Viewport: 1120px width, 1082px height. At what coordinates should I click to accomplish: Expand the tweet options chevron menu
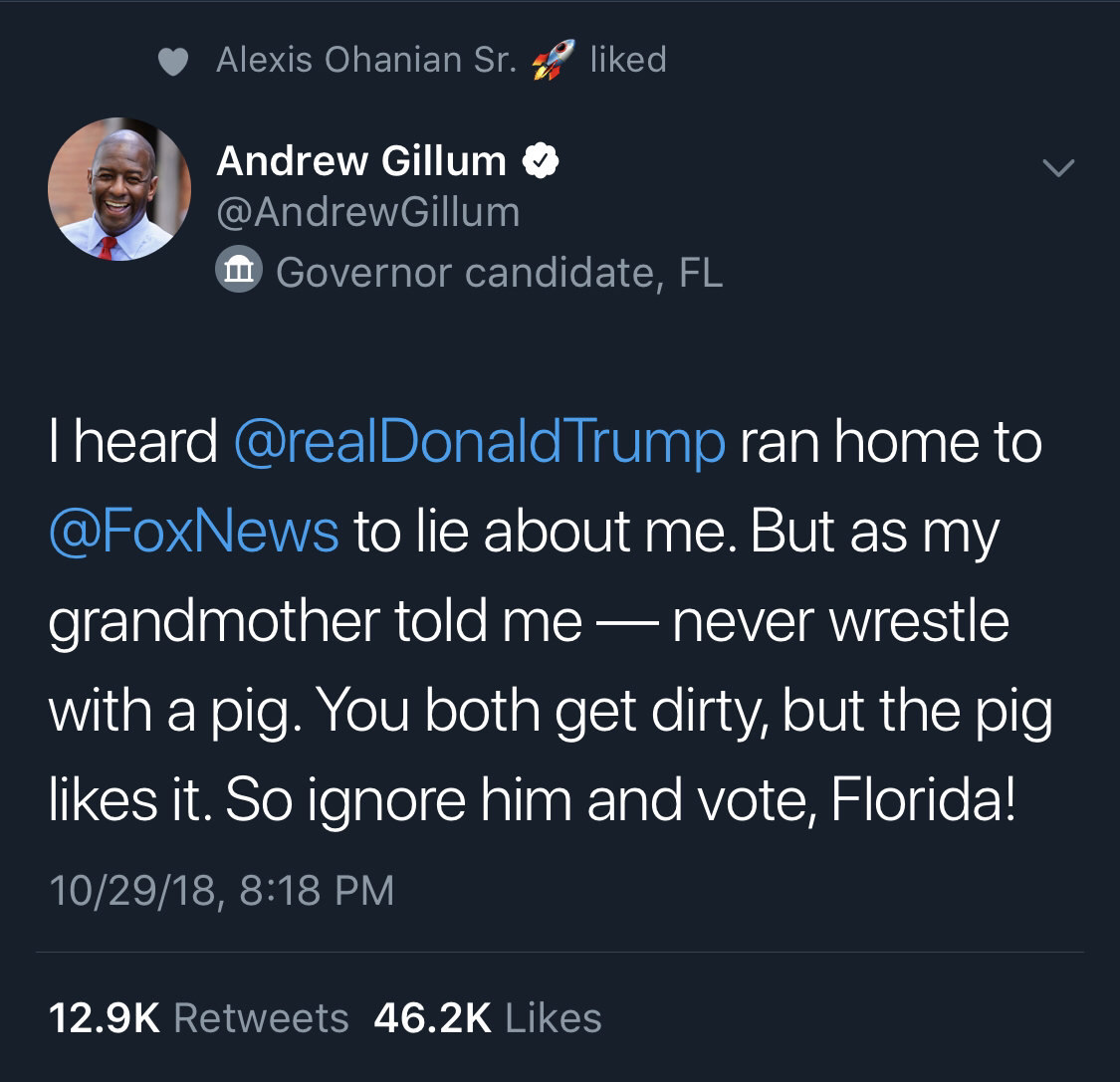pos(1058,167)
